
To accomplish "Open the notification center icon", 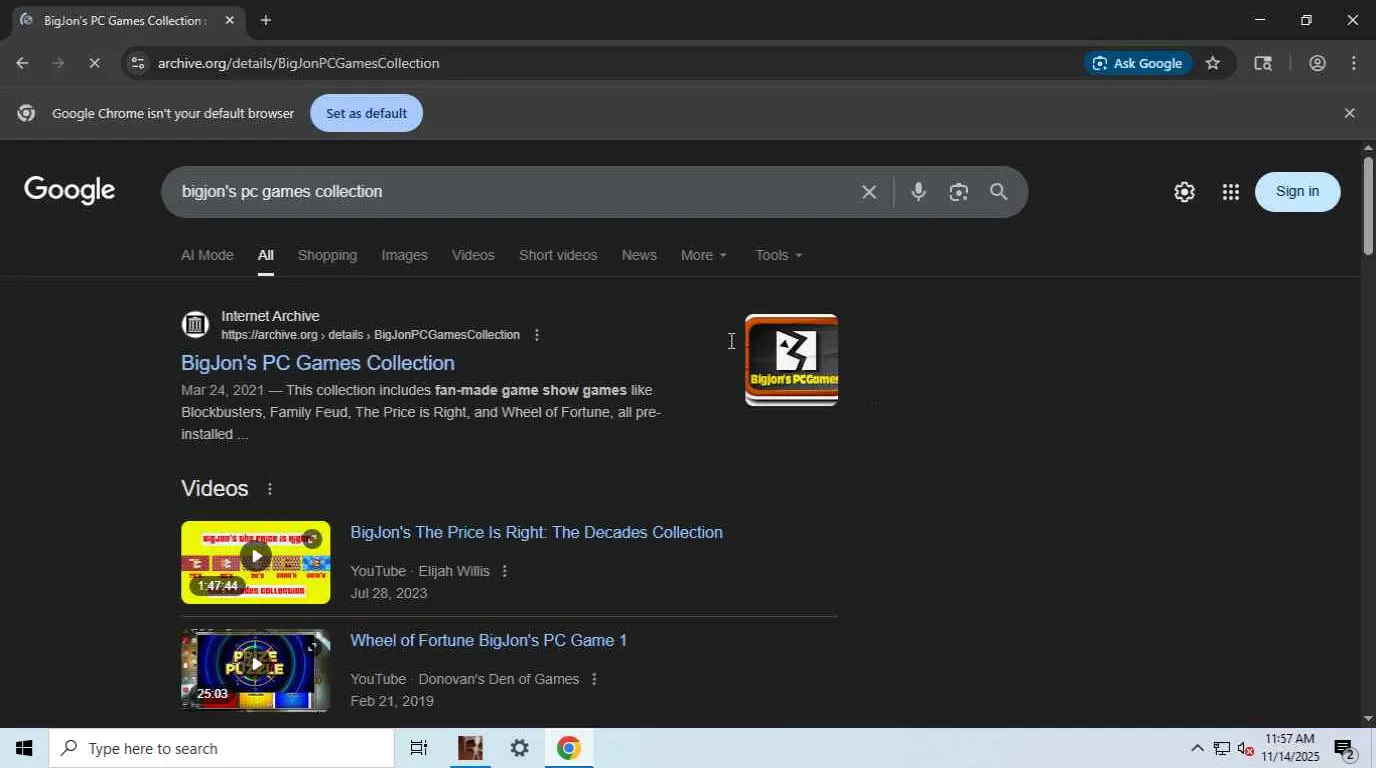I will (1344, 748).
